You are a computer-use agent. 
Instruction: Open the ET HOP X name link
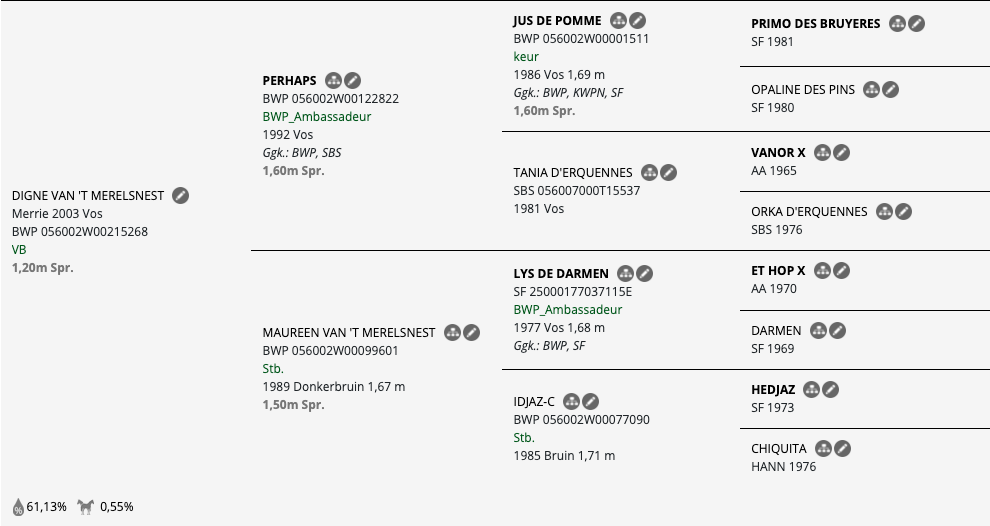point(778,271)
